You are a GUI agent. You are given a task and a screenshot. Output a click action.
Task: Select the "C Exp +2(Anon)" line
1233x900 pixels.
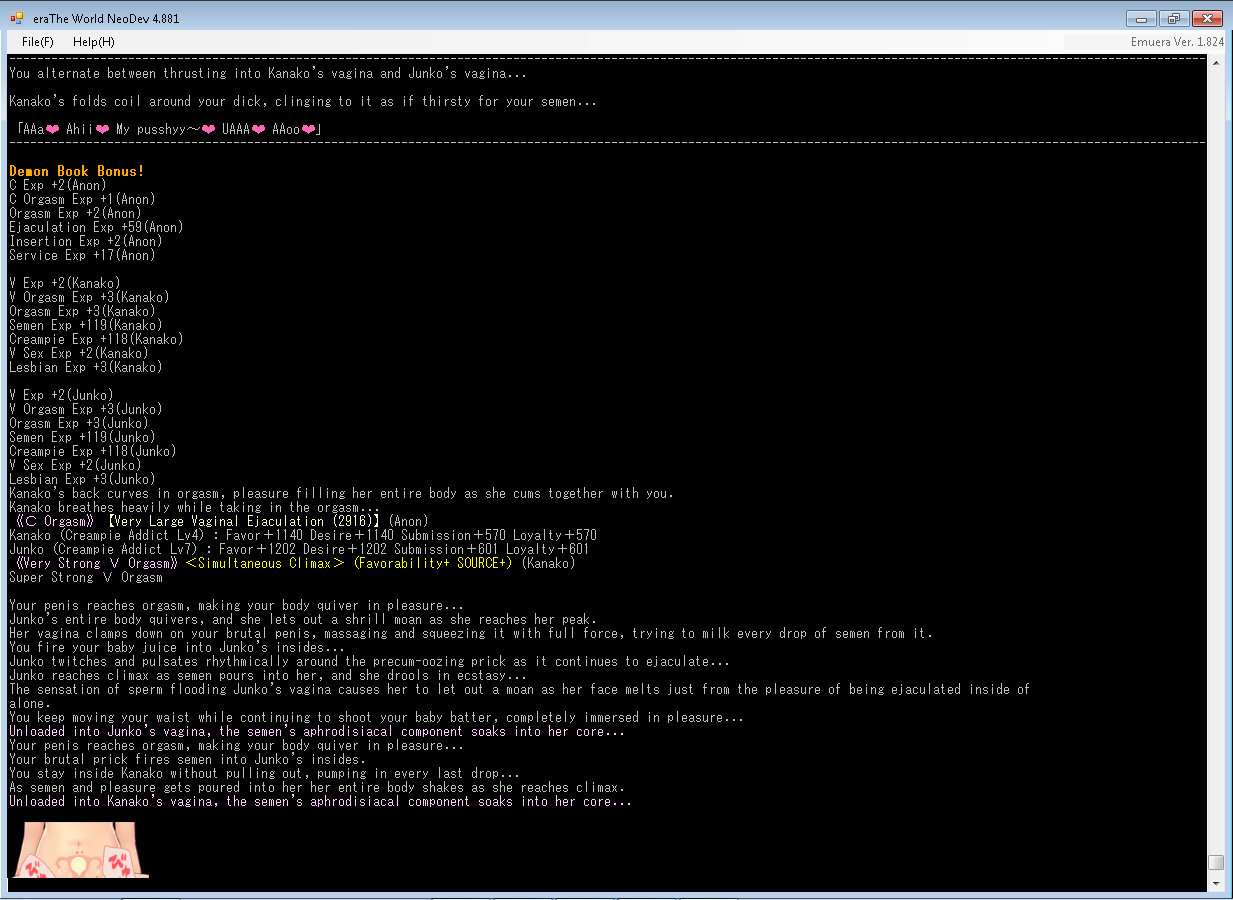click(57, 185)
